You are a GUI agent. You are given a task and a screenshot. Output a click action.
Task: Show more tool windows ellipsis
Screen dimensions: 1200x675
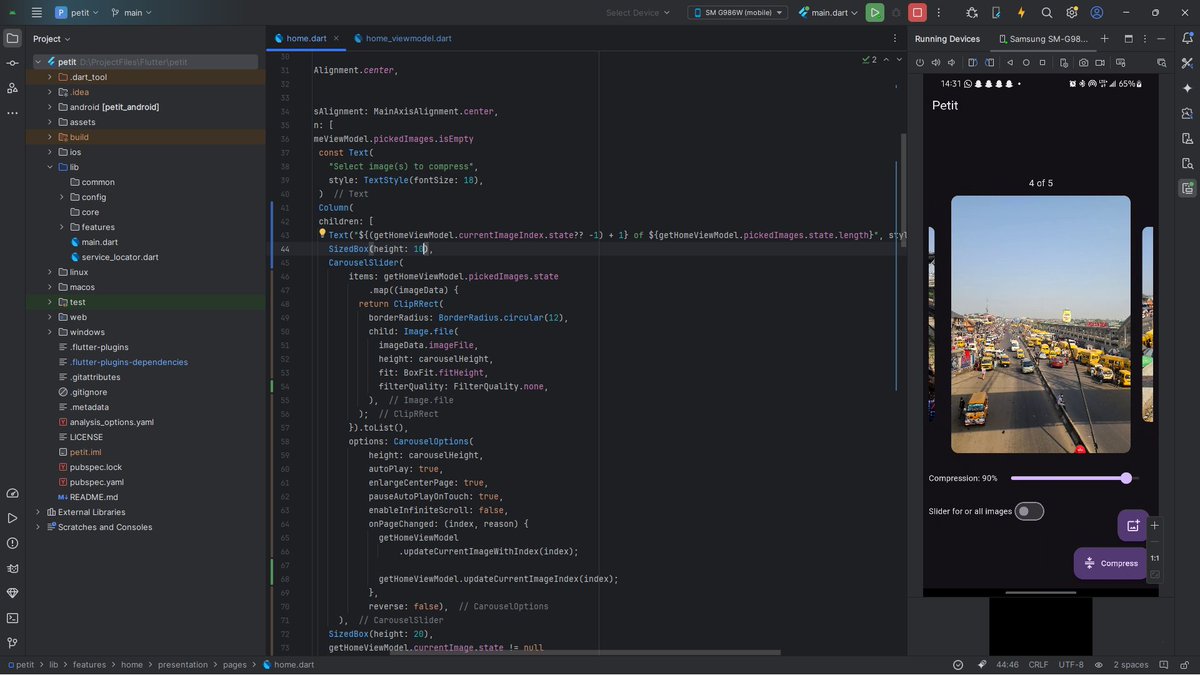pos(12,113)
